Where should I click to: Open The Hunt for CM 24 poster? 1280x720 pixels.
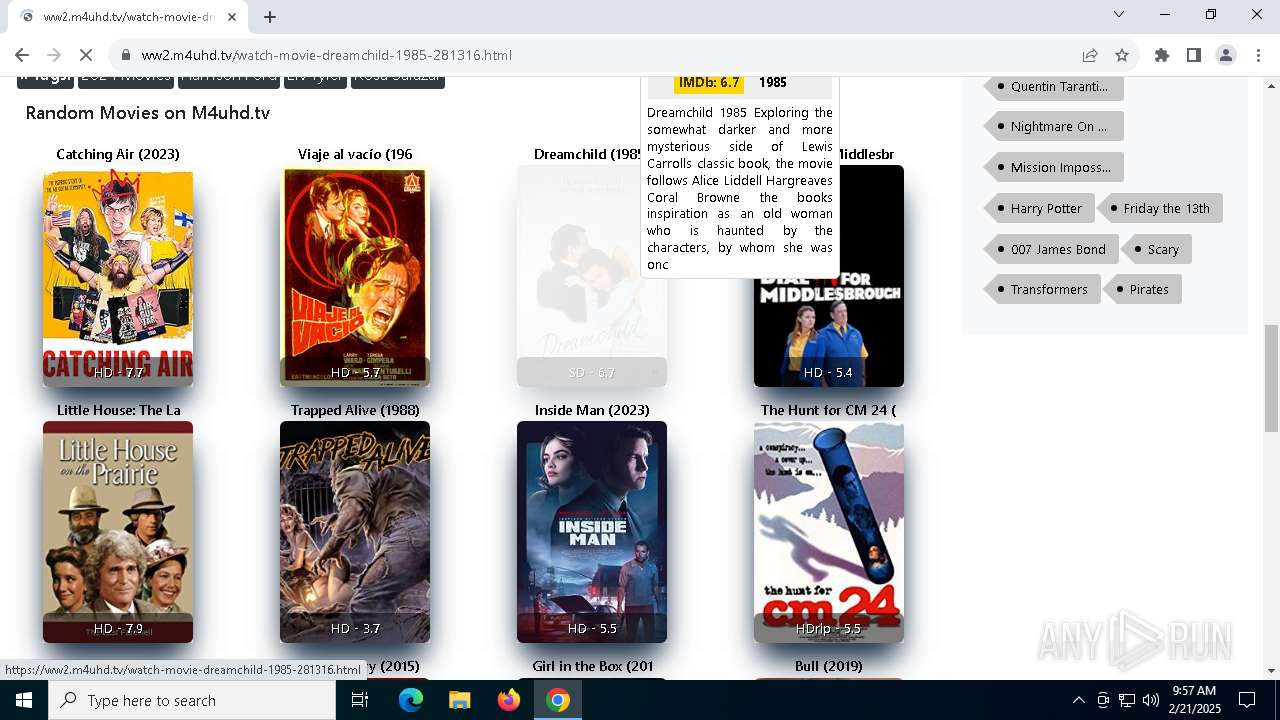[829, 532]
